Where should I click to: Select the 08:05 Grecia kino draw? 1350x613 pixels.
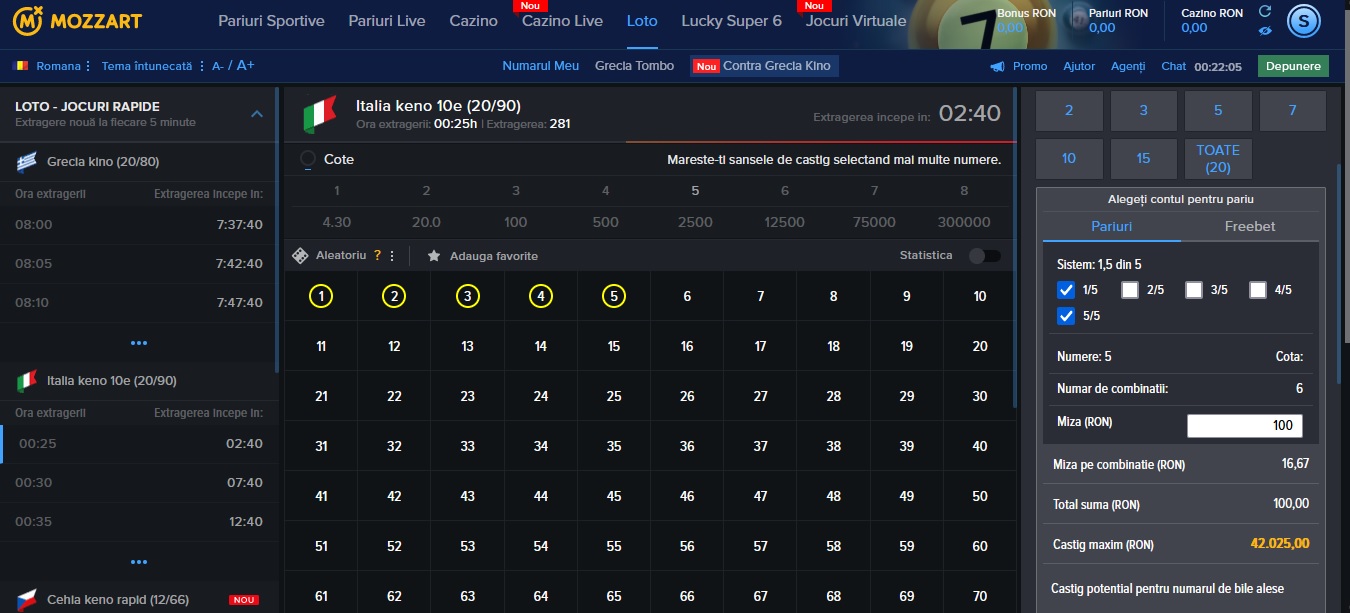(139, 264)
